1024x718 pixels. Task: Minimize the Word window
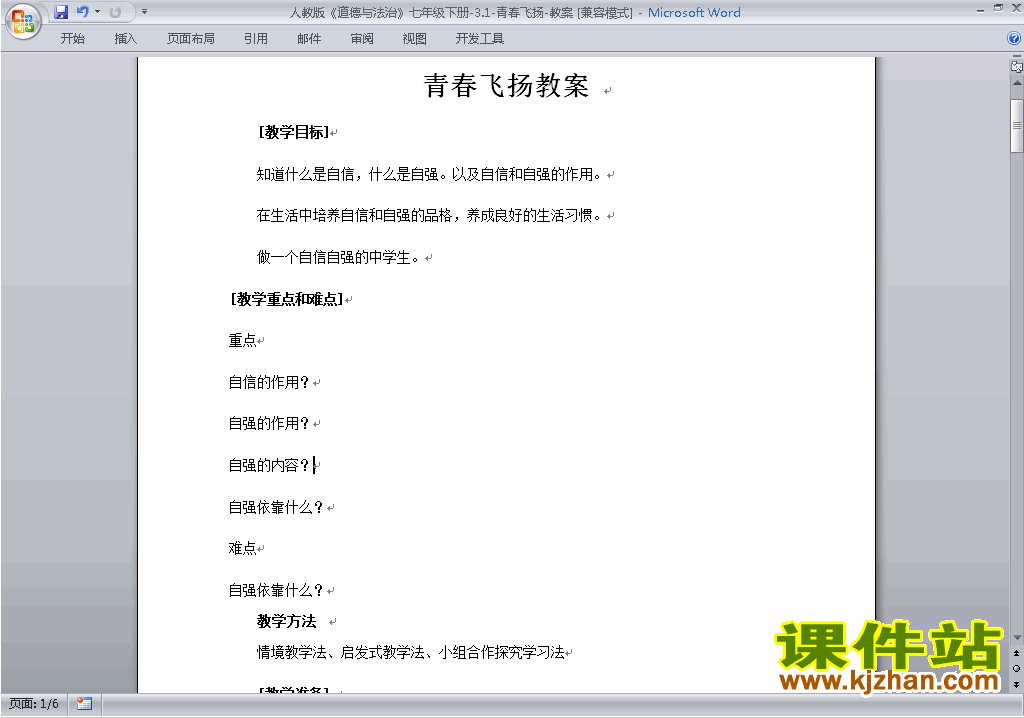[980, 9]
